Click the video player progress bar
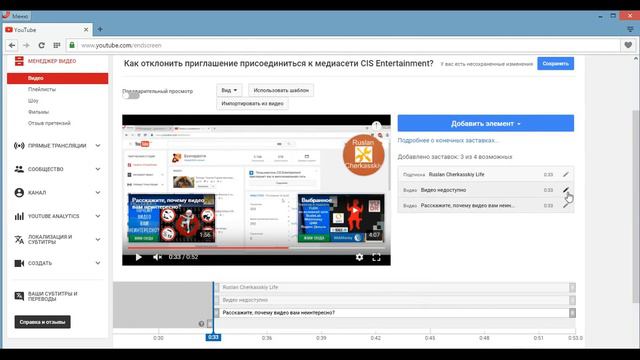Screen dimensions: 640x360 (256, 248)
